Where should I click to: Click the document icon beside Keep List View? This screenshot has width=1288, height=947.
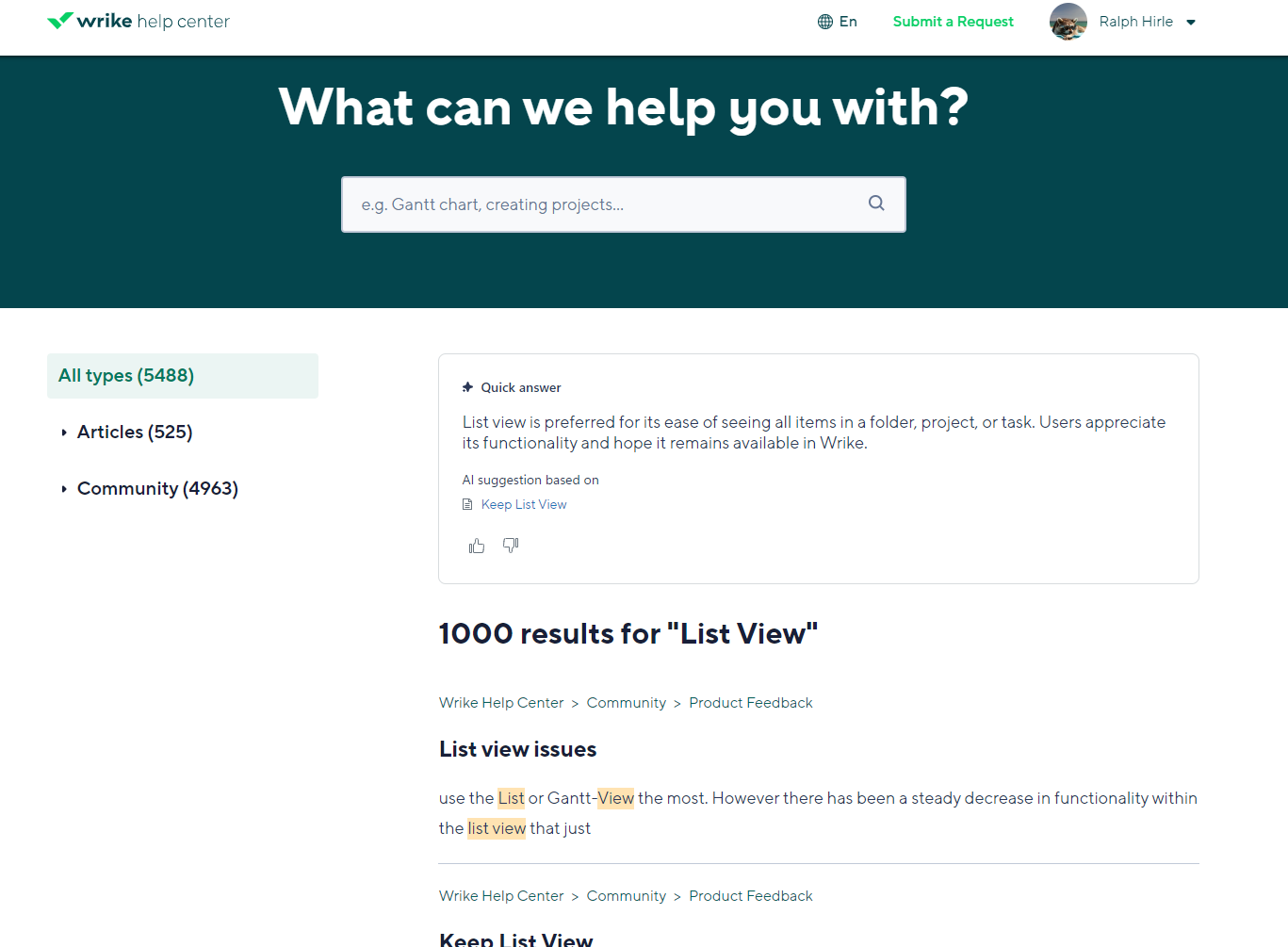467,505
